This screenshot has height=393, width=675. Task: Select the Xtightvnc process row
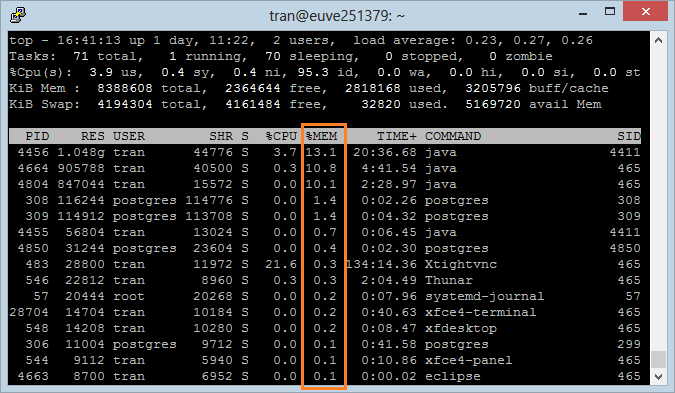tap(325, 264)
